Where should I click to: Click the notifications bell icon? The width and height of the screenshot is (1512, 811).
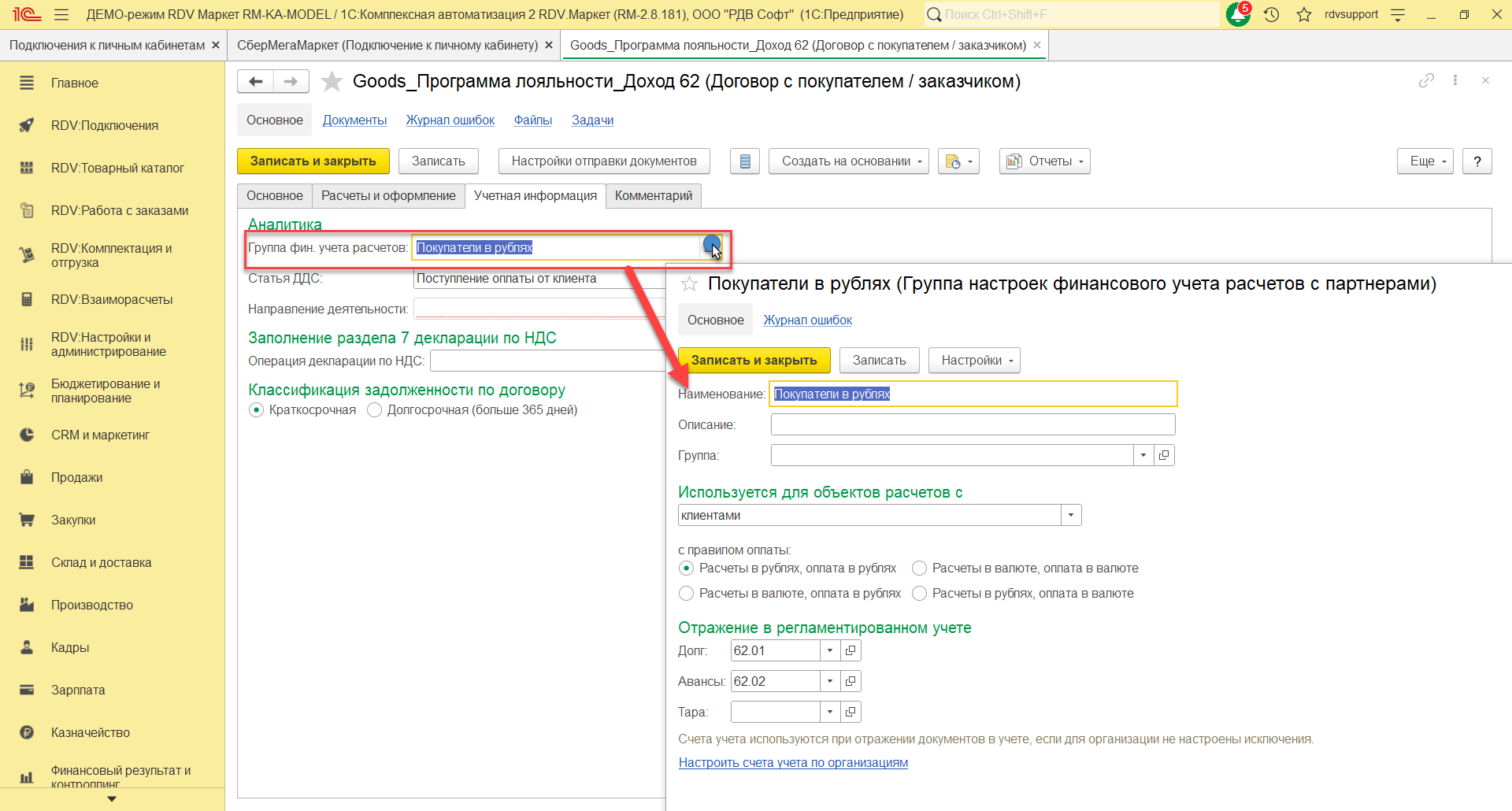pyautogui.click(x=1237, y=14)
